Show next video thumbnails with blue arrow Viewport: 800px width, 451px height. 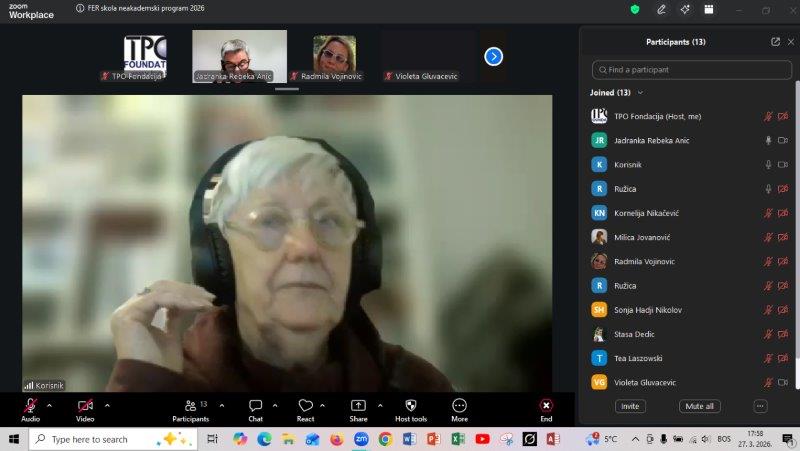point(493,57)
